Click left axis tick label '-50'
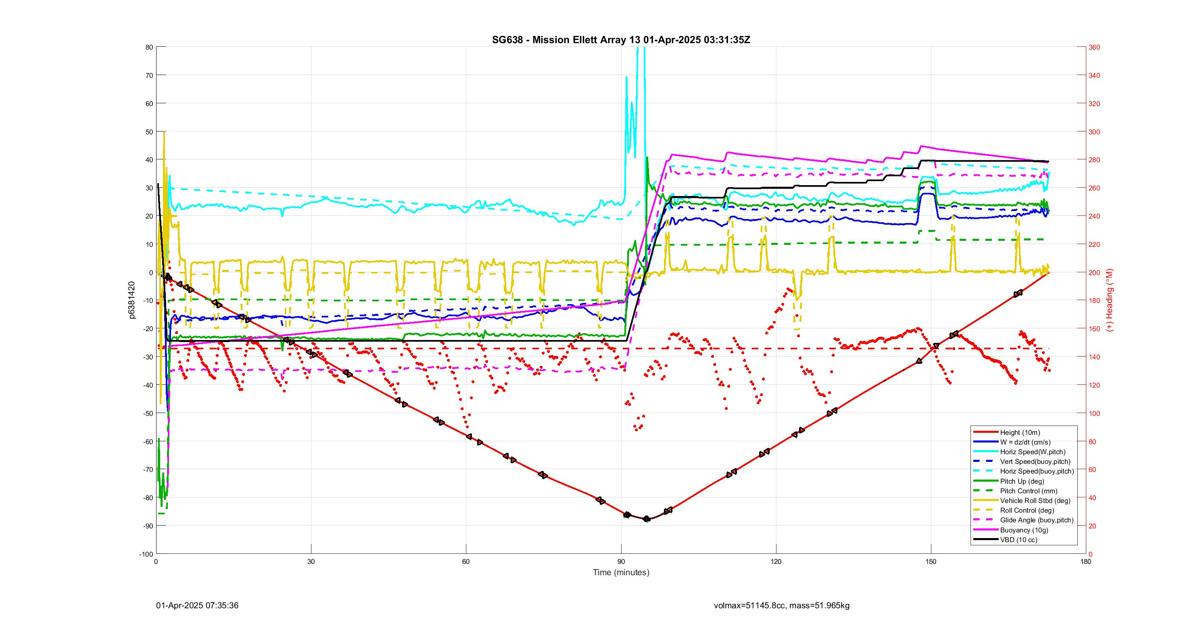Viewport: 1200px width, 622px height. click(x=148, y=413)
